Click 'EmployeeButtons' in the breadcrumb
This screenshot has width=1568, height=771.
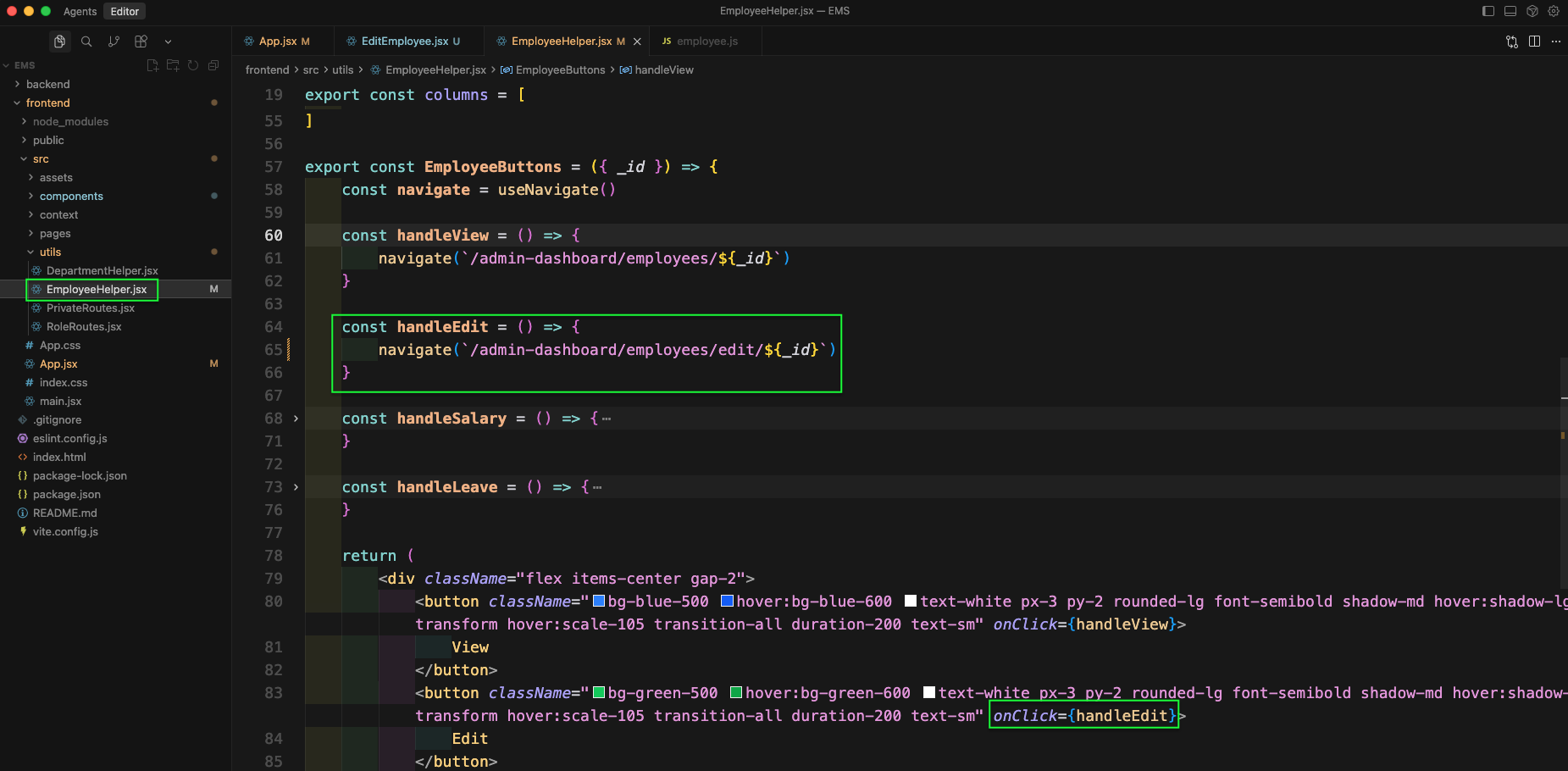coord(560,70)
